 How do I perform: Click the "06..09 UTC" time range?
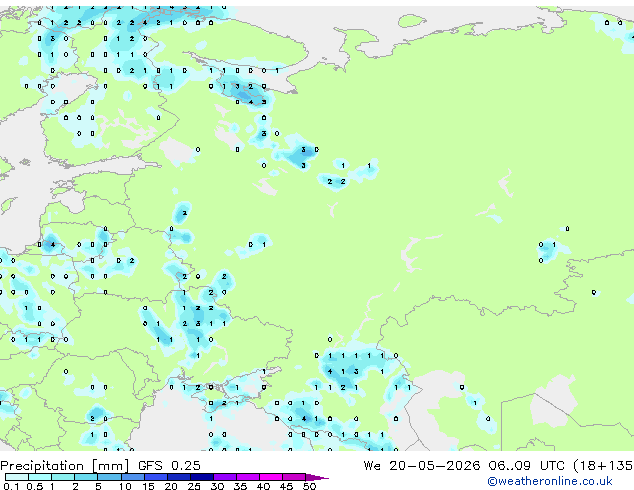pyautogui.click(x=526, y=466)
